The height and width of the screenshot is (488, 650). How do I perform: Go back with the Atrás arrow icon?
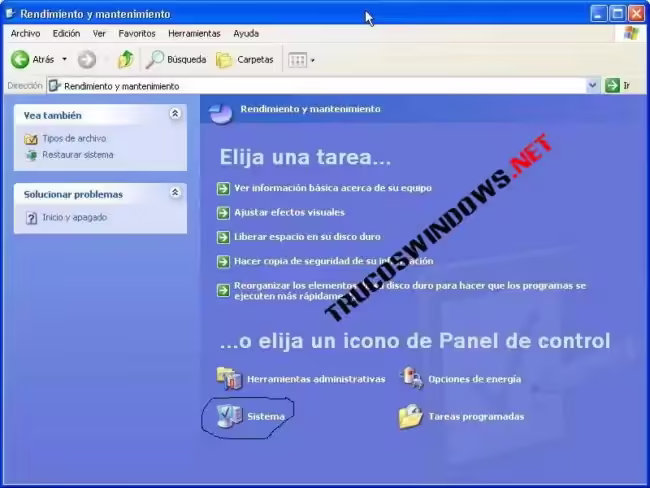[x=19, y=60]
